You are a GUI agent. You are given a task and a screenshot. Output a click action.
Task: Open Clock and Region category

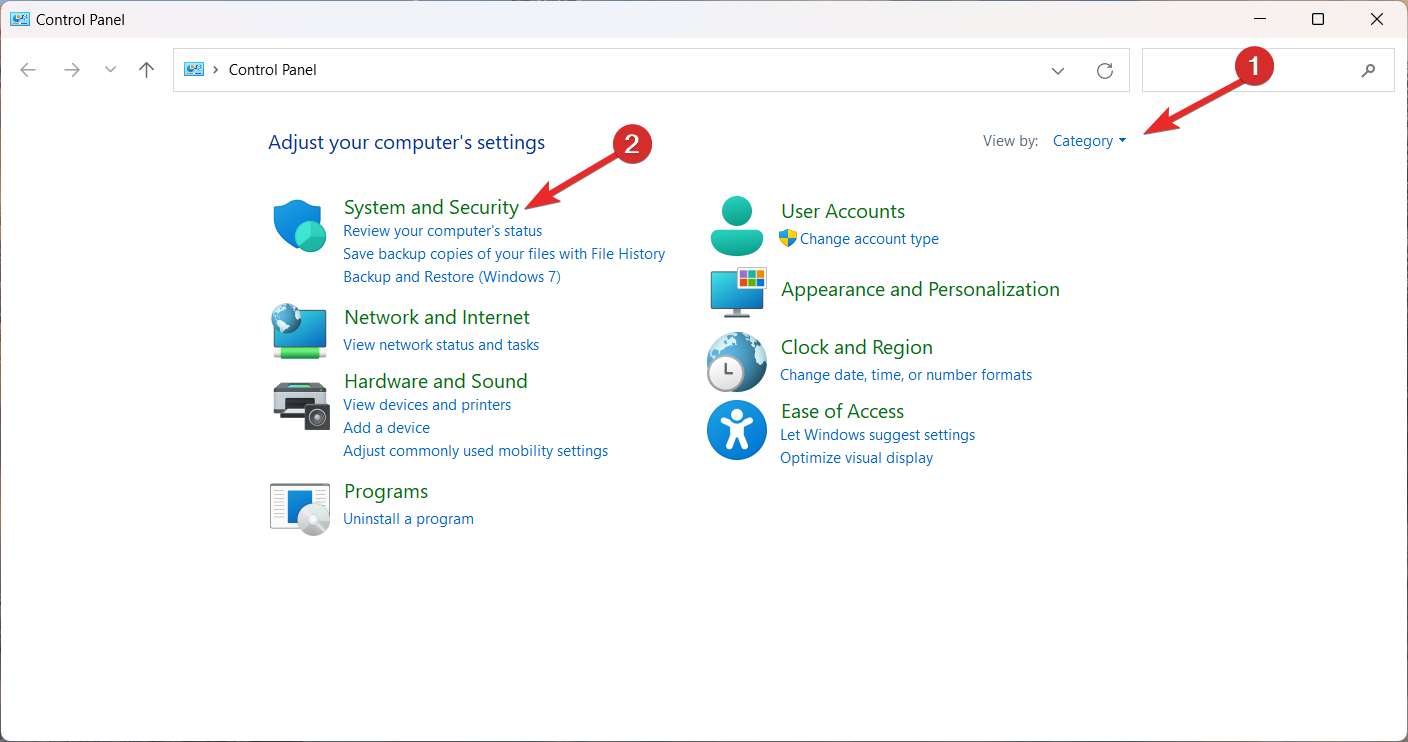(x=857, y=347)
